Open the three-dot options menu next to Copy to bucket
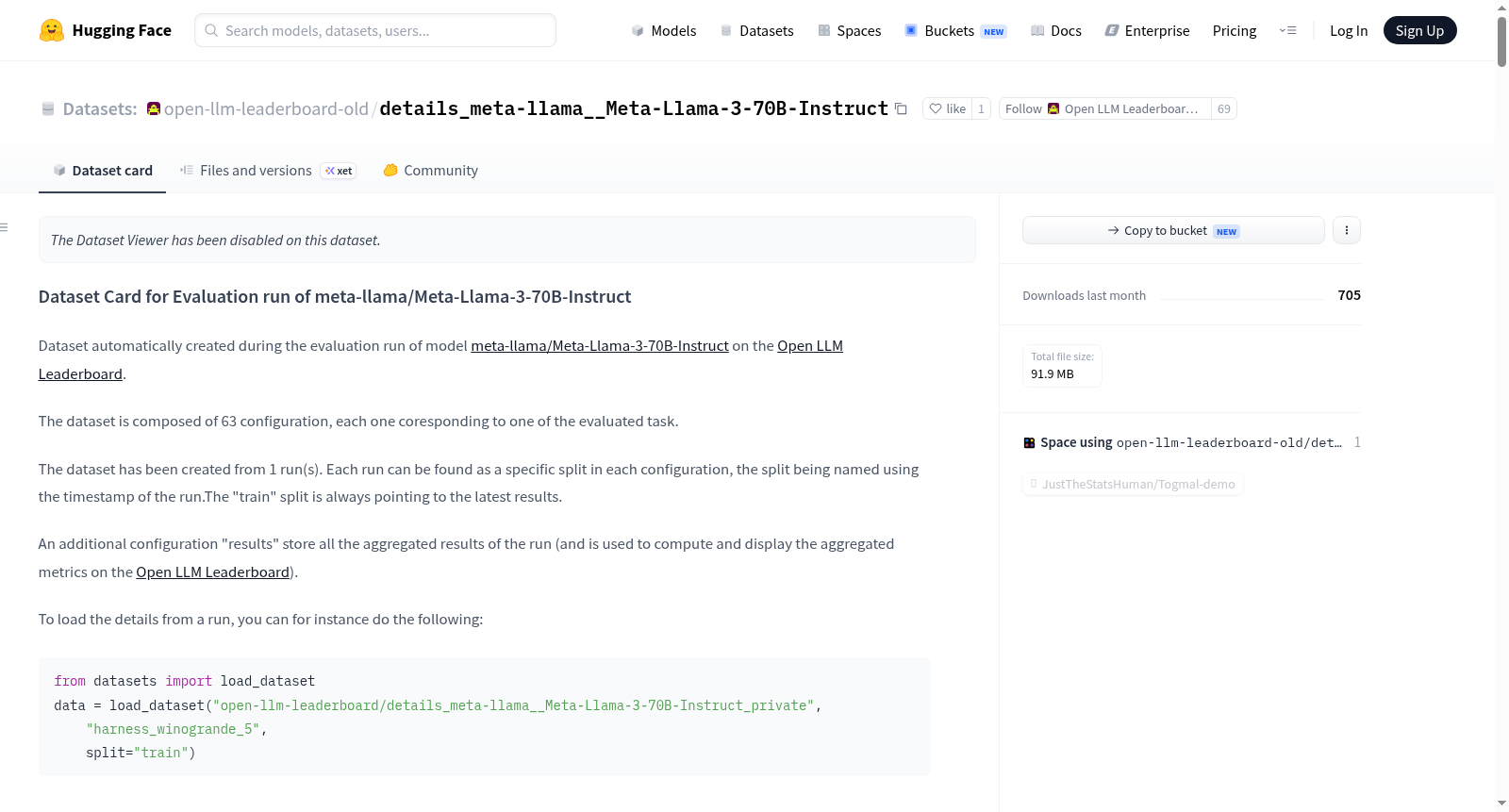The width and height of the screenshot is (1509, 812). point(1347,230)
